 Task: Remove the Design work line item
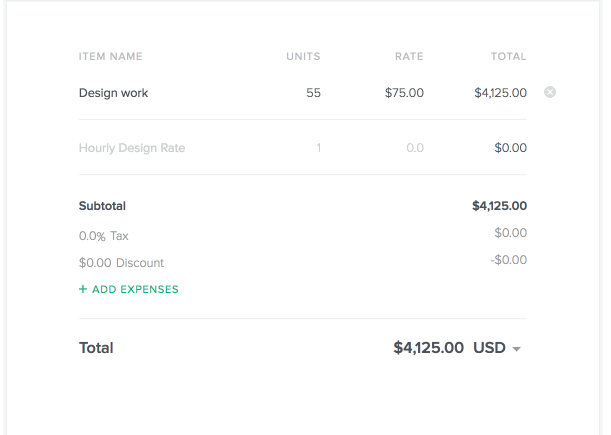pyautogui.click(x=550, y=92)
